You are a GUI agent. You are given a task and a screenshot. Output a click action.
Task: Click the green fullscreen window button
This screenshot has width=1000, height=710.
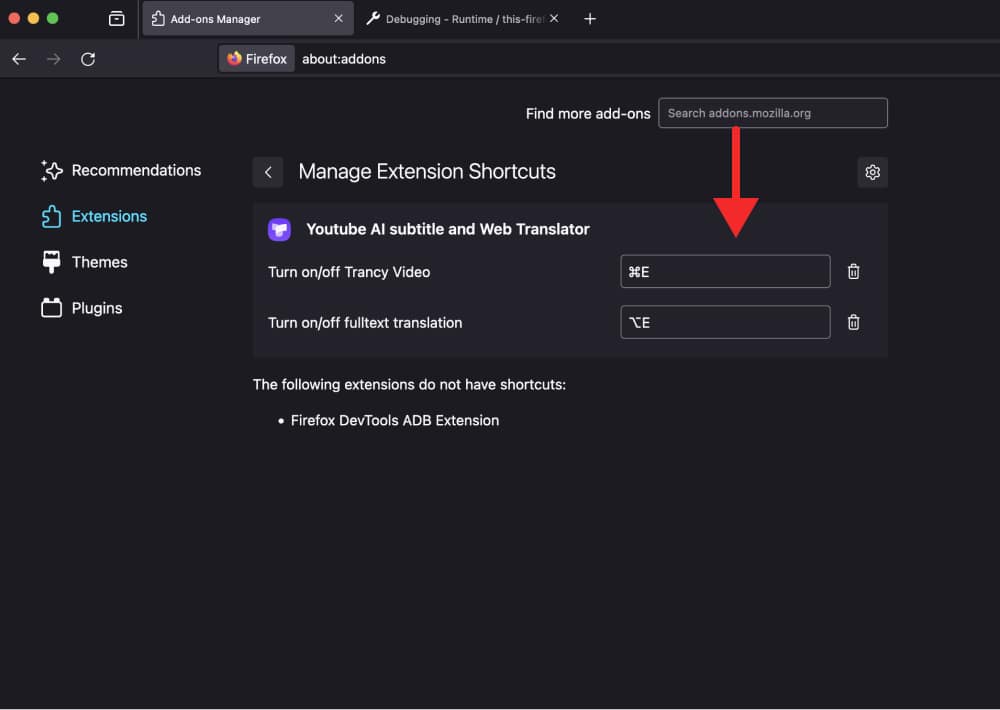click(53, 18)
